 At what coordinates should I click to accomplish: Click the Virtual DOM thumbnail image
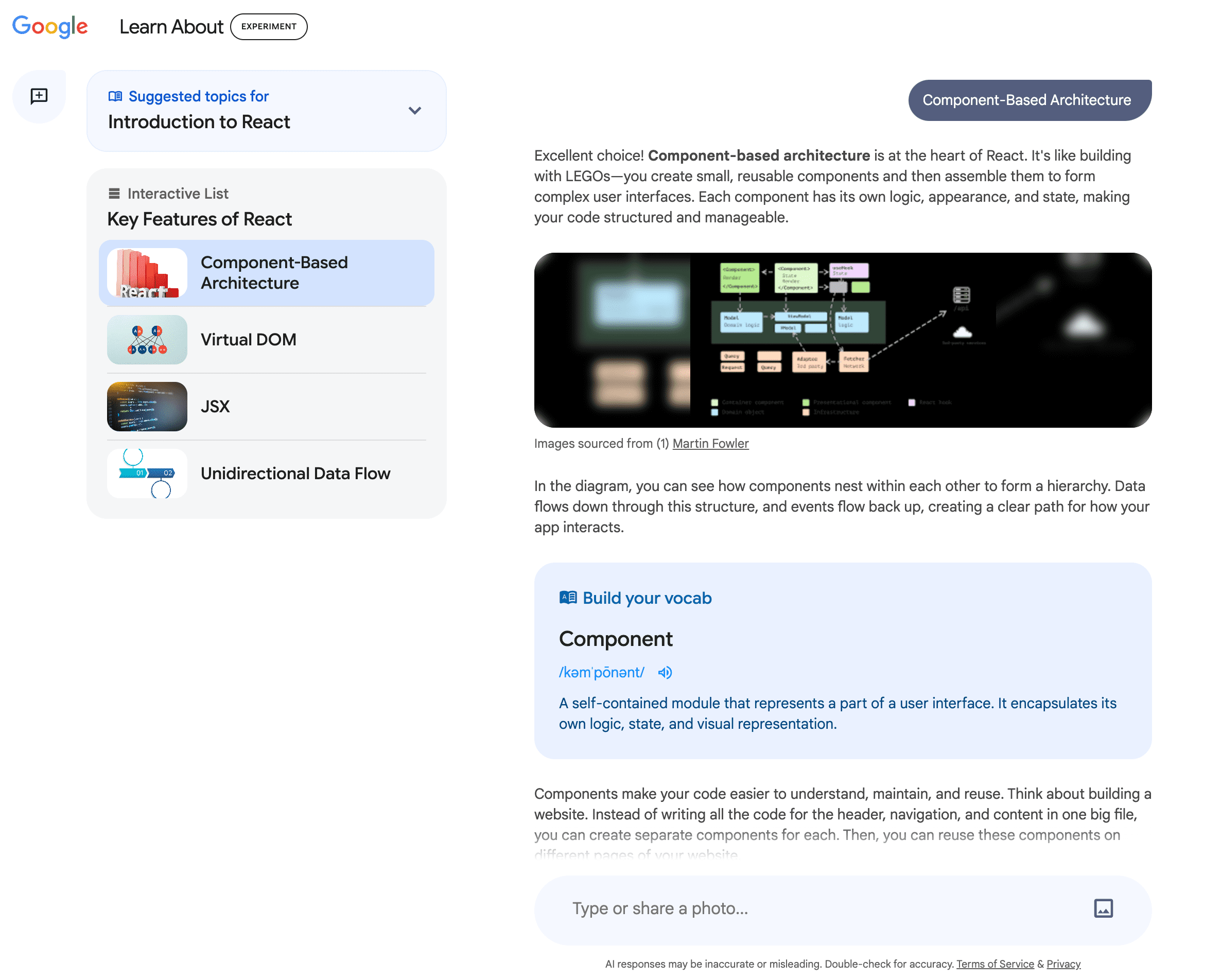(x=147, y=340)
